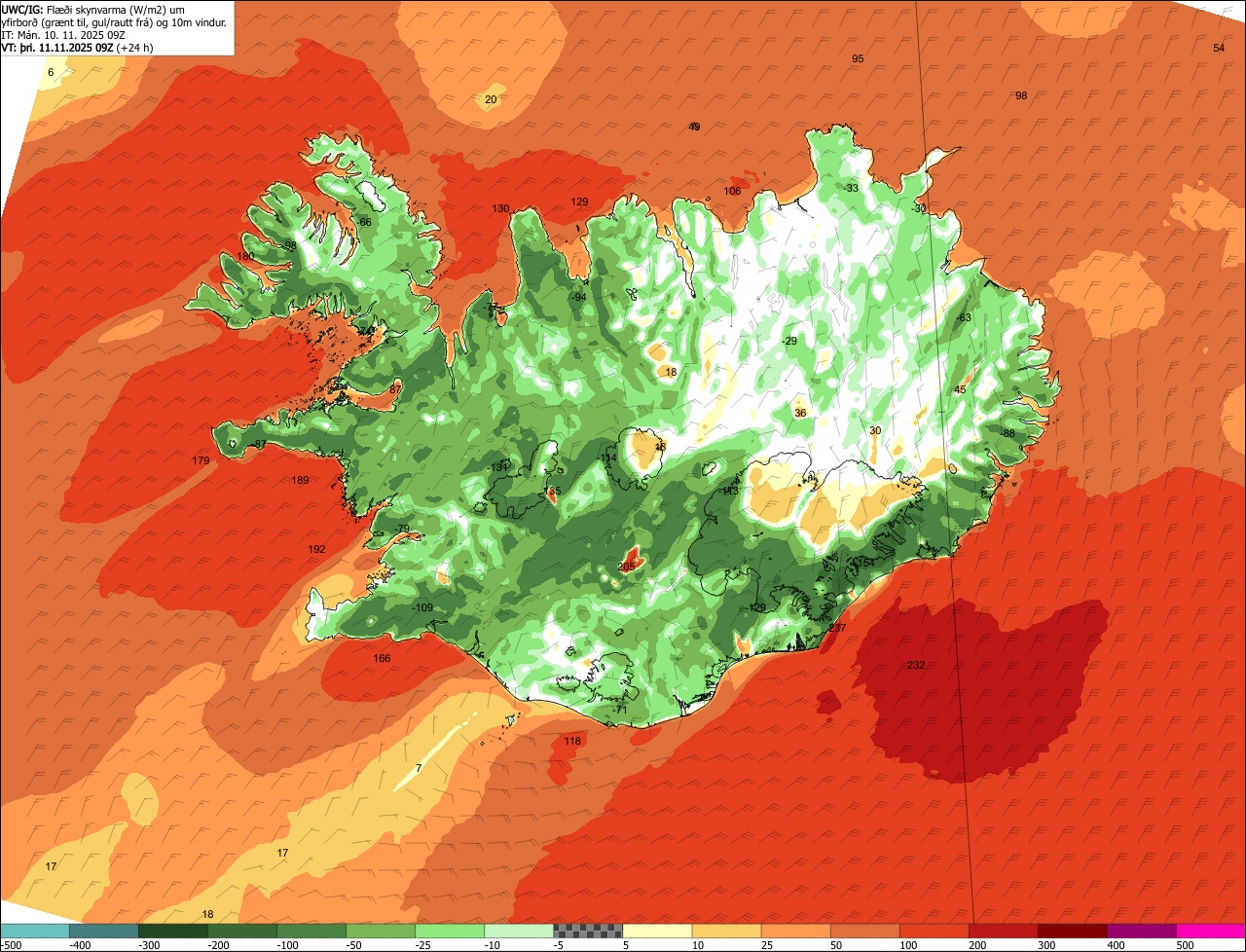This screenshot has height=952, width=1246.
Task: Click the teal legend swatch between -500 and -400
Action: pos(34,931)
